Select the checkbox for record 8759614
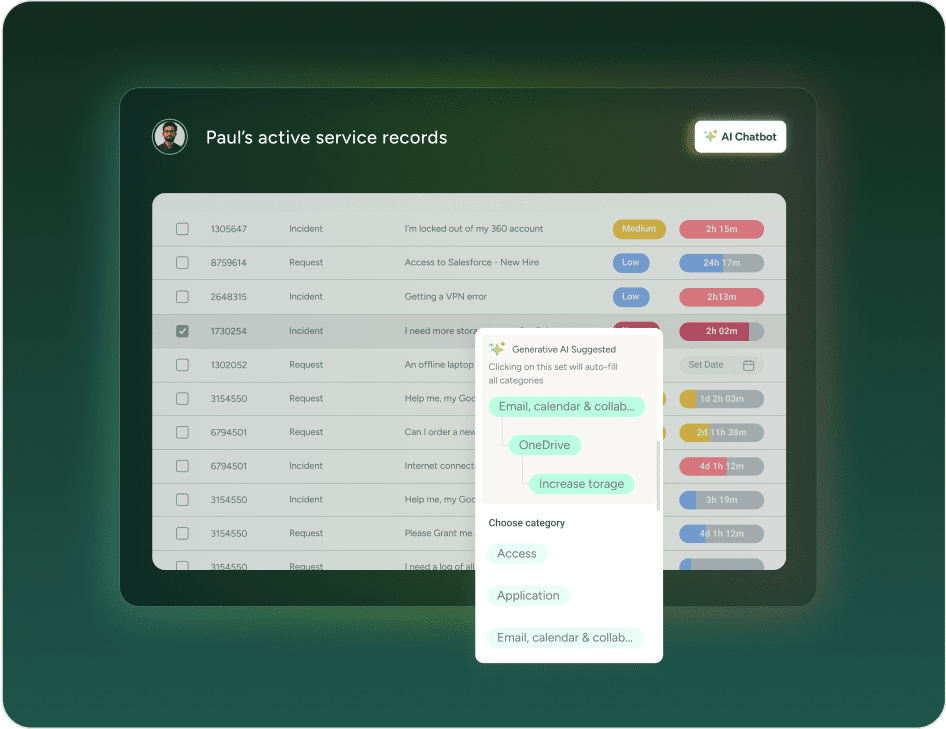The height and width of the screenshot is (729, 946). 182,263
